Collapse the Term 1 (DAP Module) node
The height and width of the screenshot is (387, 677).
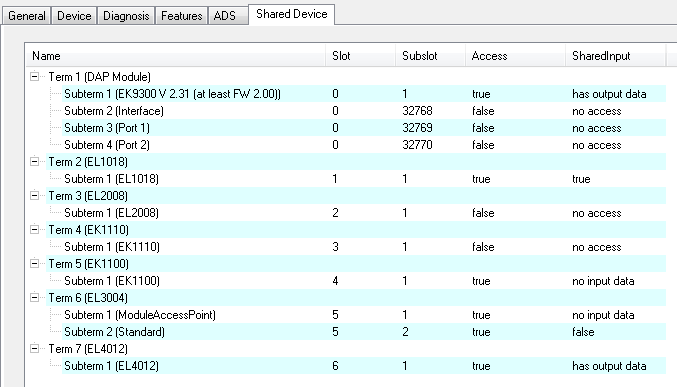[34, 76]
